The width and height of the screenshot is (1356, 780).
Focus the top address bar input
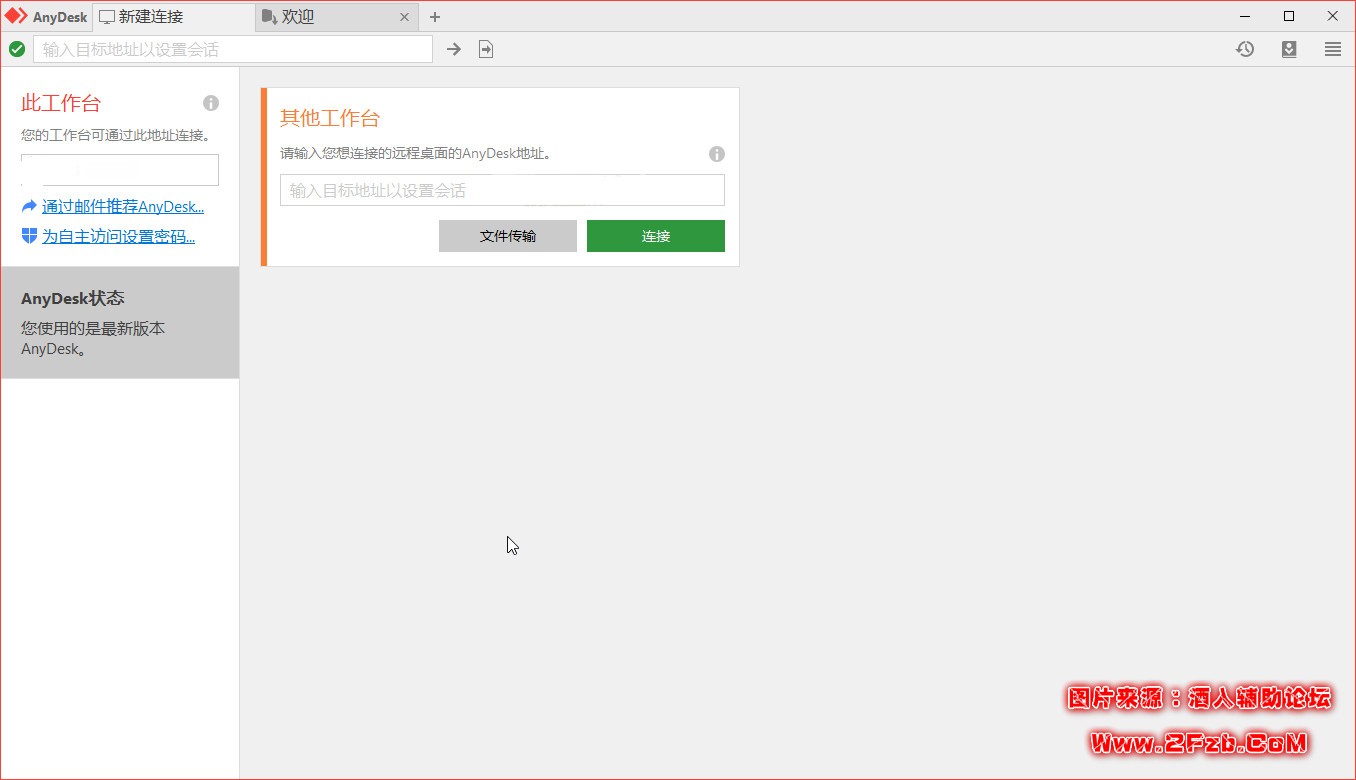233,49
